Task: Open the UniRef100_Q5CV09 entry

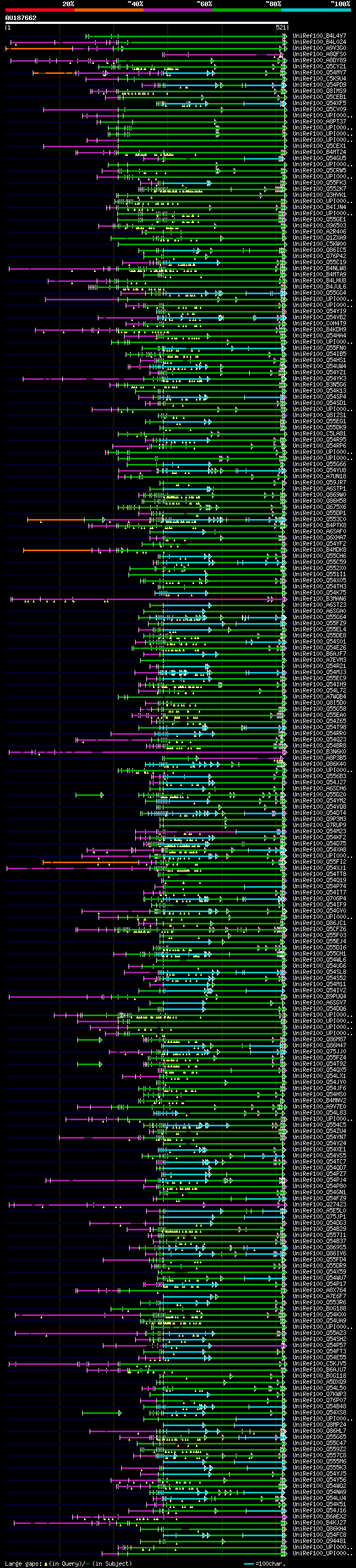Action: click(319, 109)
